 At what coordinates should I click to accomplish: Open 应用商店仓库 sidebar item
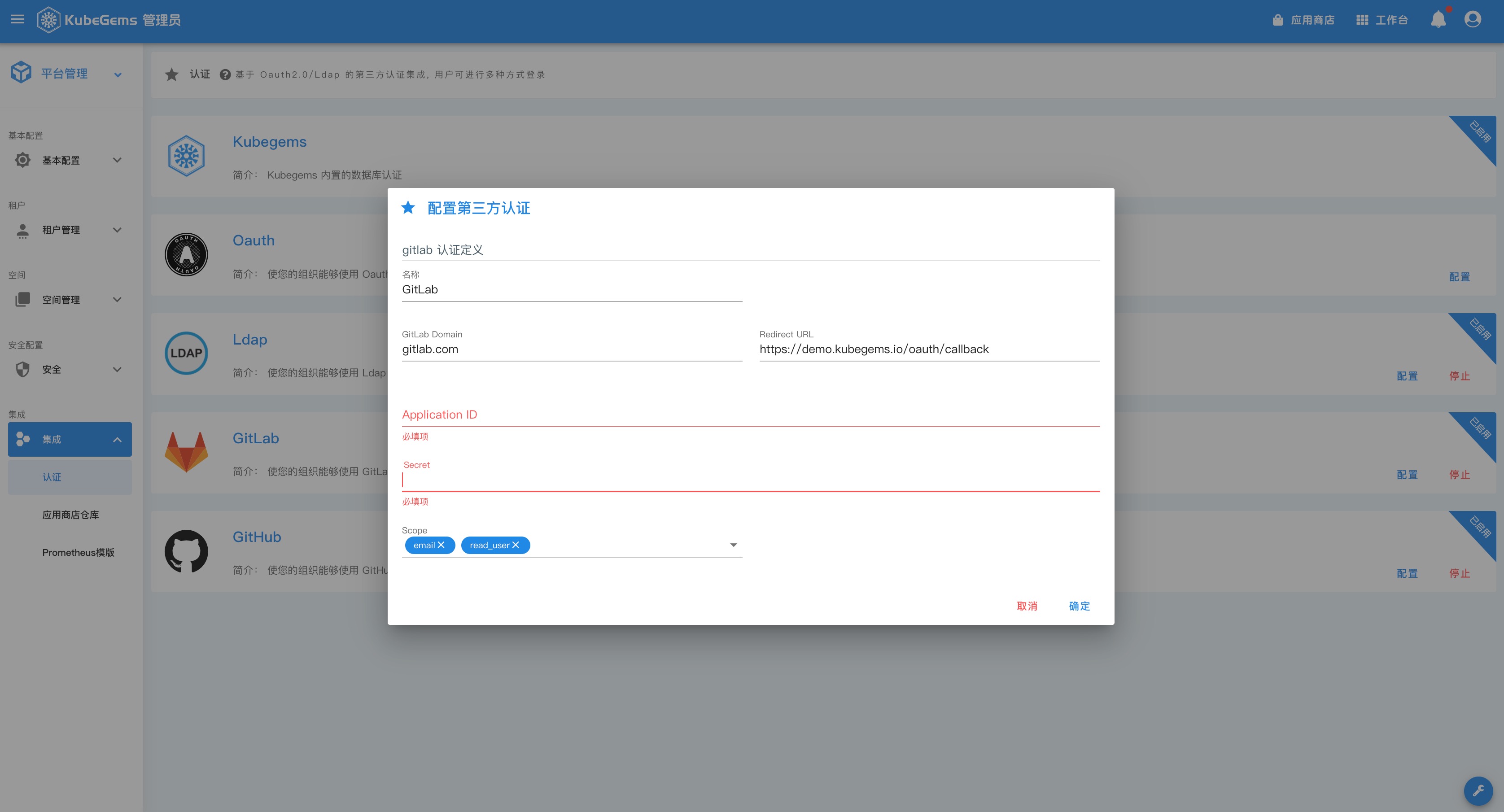[70, 515]
